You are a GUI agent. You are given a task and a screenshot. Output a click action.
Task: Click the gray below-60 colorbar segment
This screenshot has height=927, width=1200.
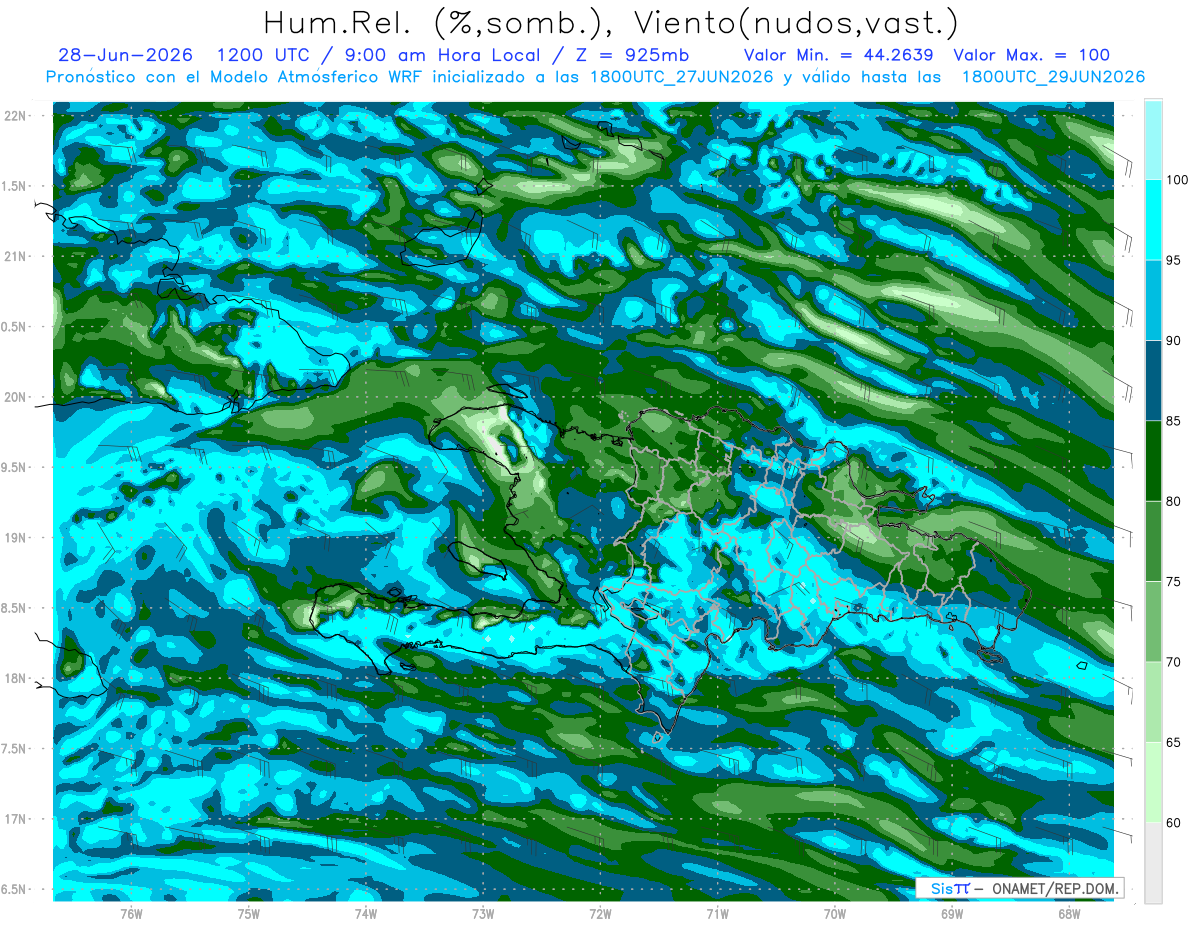pos(1153,863)
